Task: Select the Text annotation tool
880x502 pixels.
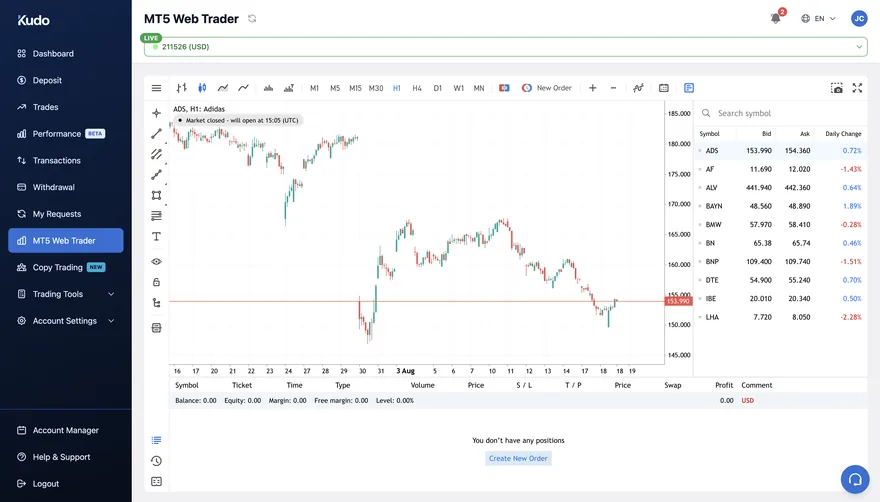Action: coord(157,236)
